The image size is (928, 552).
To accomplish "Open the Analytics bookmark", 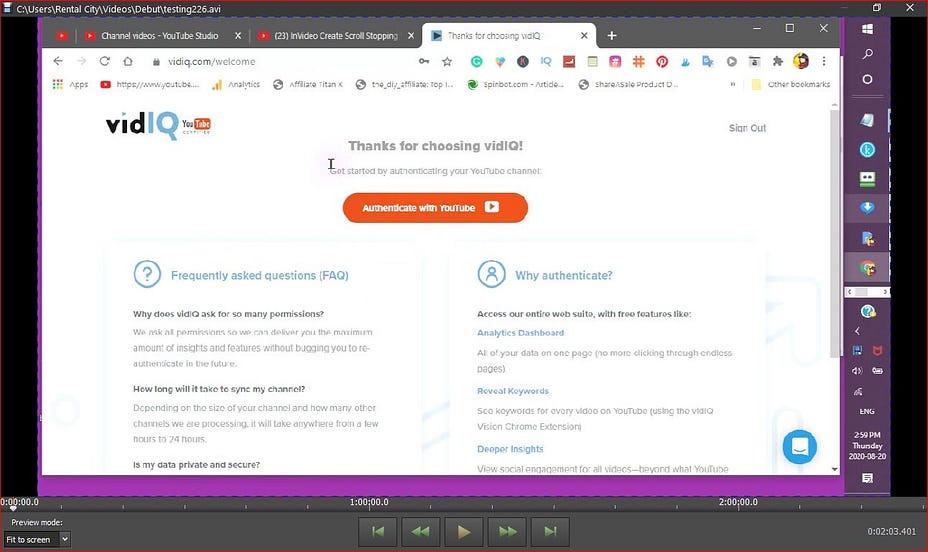I will coord(236,85).
